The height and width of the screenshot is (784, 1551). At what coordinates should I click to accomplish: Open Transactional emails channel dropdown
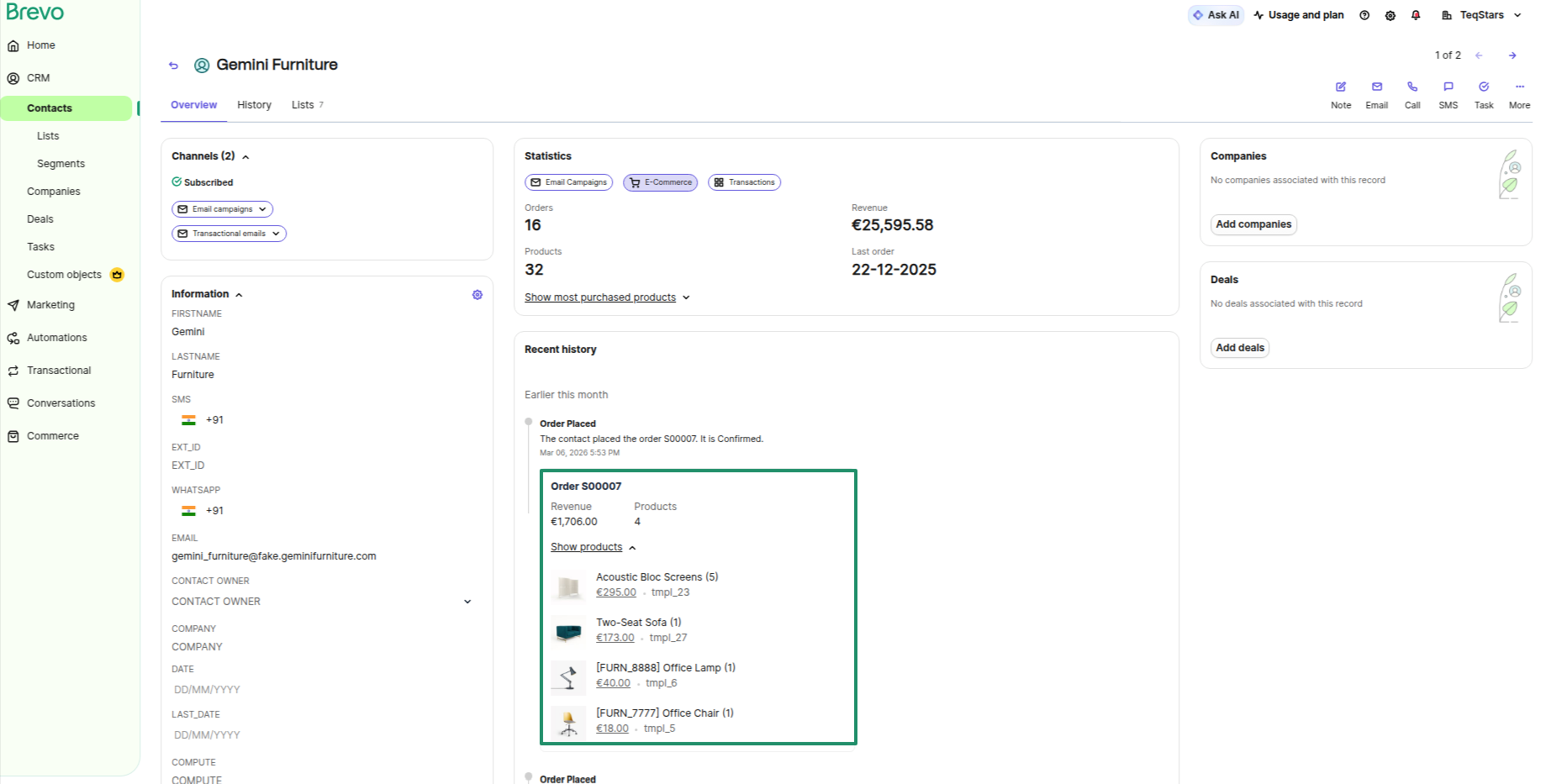pos(229,234)
